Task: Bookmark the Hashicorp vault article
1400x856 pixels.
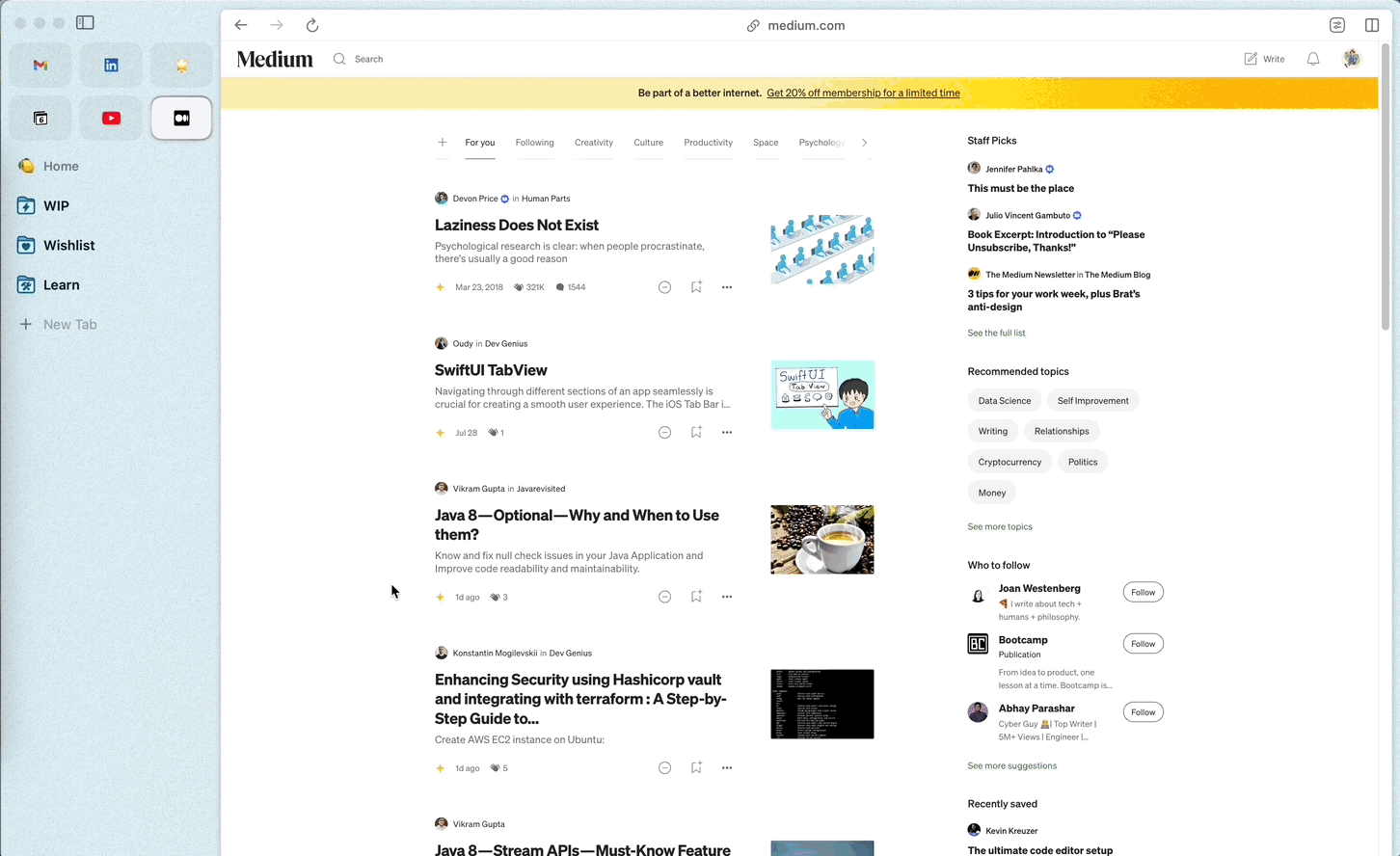Action: click(696, 768)
